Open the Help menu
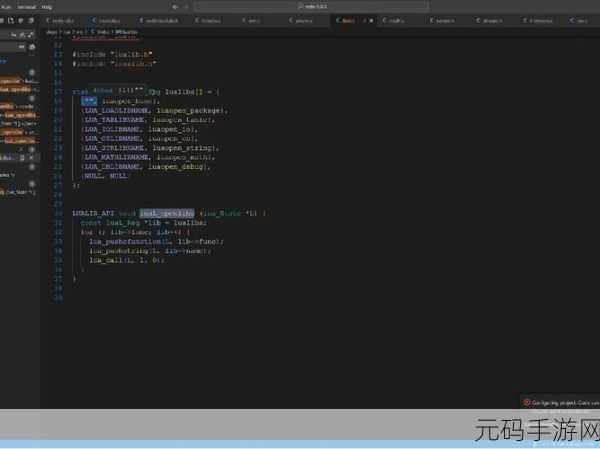The image size is (600, 449). click(x=47, y=7)
